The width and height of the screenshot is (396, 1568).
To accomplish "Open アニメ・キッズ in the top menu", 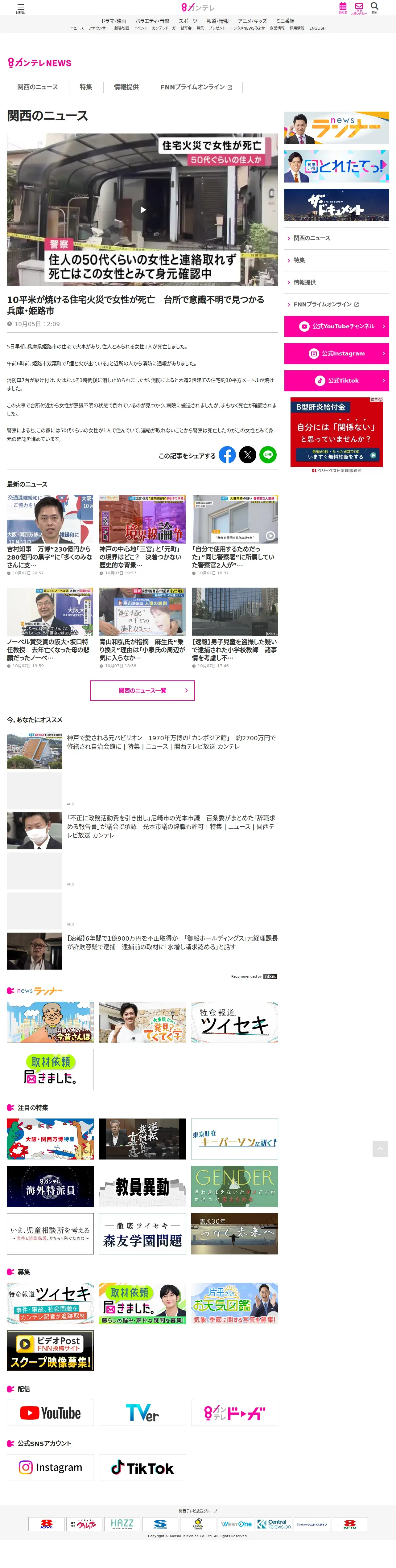I will coord(252,21).
